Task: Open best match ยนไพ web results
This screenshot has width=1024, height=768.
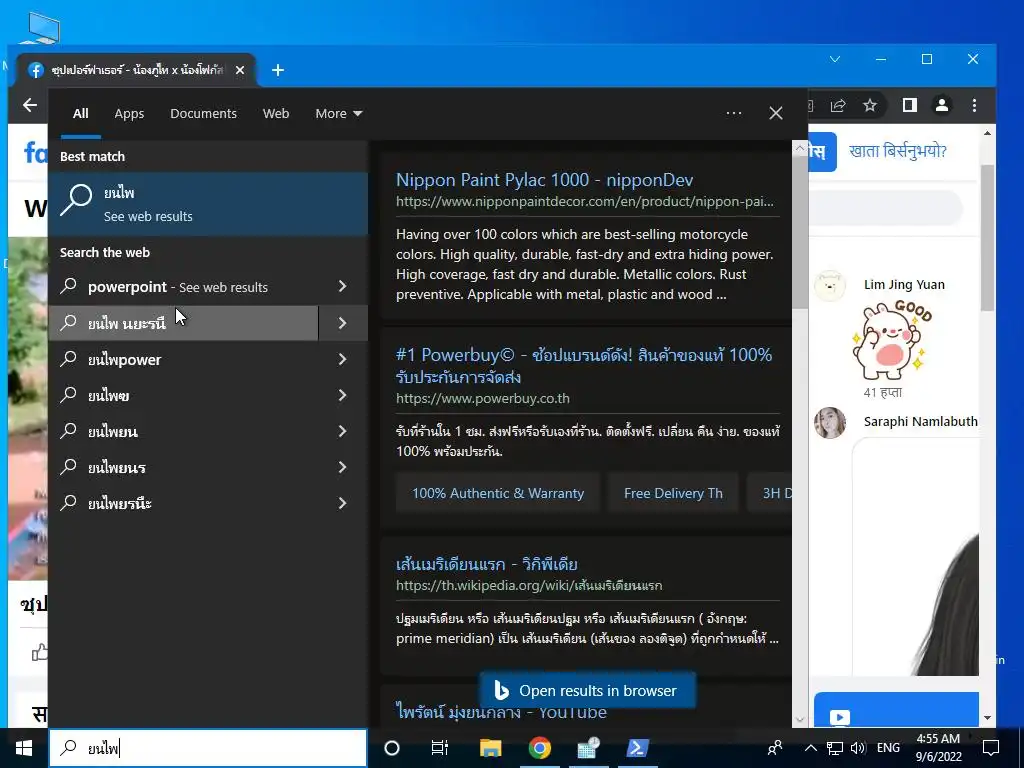Action: 208,204
